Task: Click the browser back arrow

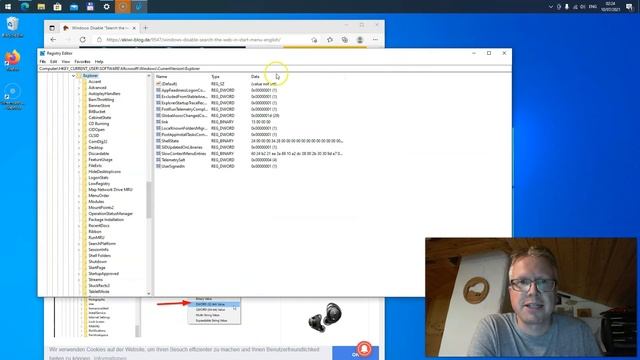Action: tap(53, 40)
